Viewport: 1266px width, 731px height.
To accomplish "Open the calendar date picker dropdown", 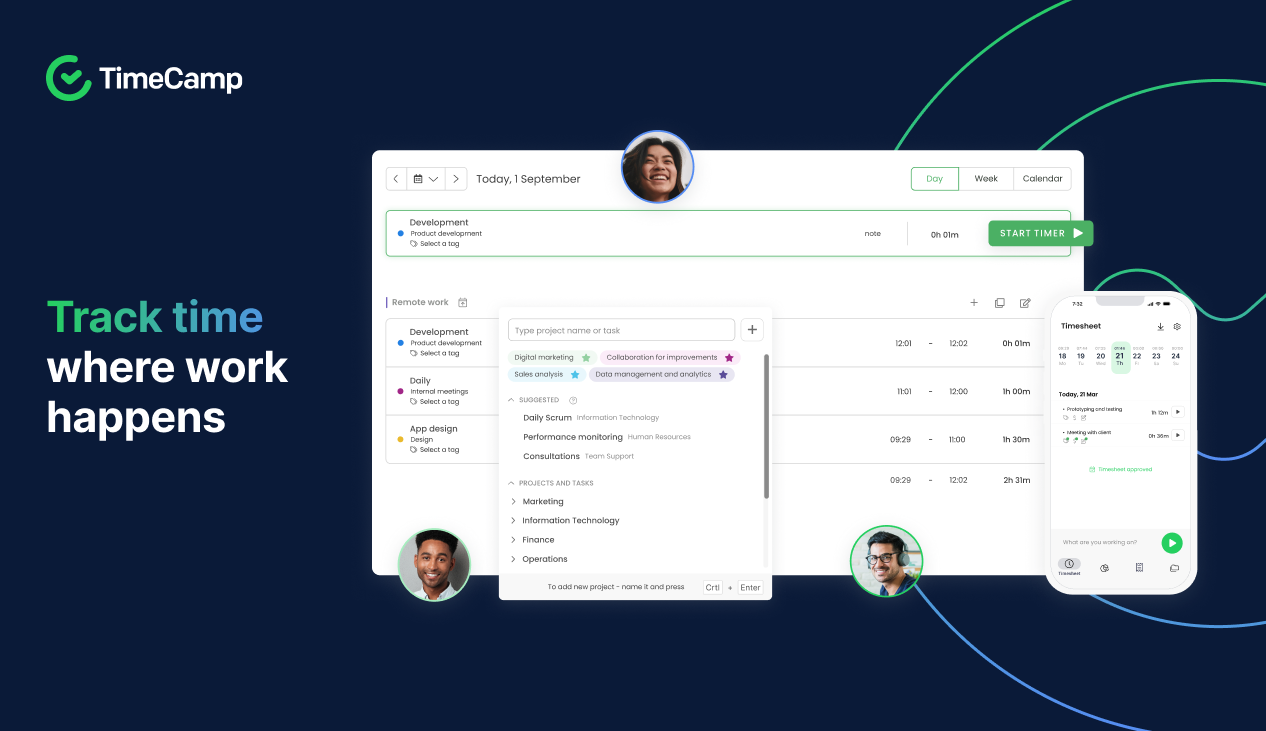I will tap(426, 179).
